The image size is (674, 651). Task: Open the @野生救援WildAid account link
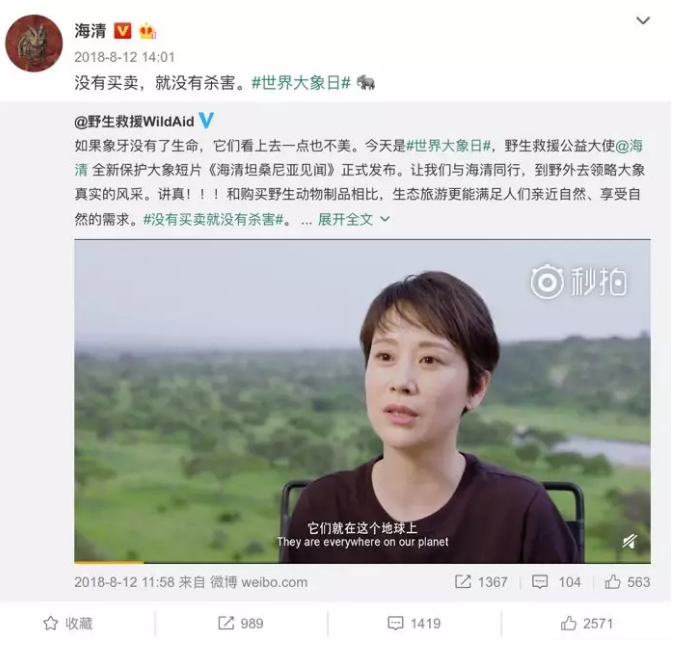coord(134,121)
